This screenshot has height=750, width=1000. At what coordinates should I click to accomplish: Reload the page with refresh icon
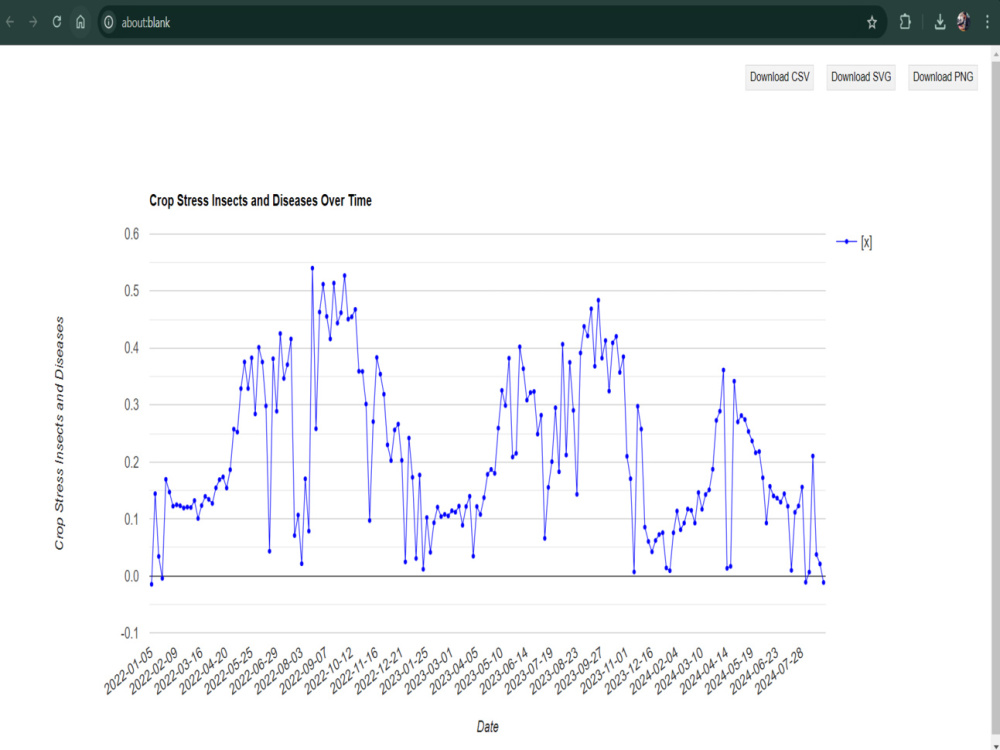coord(57,22)
